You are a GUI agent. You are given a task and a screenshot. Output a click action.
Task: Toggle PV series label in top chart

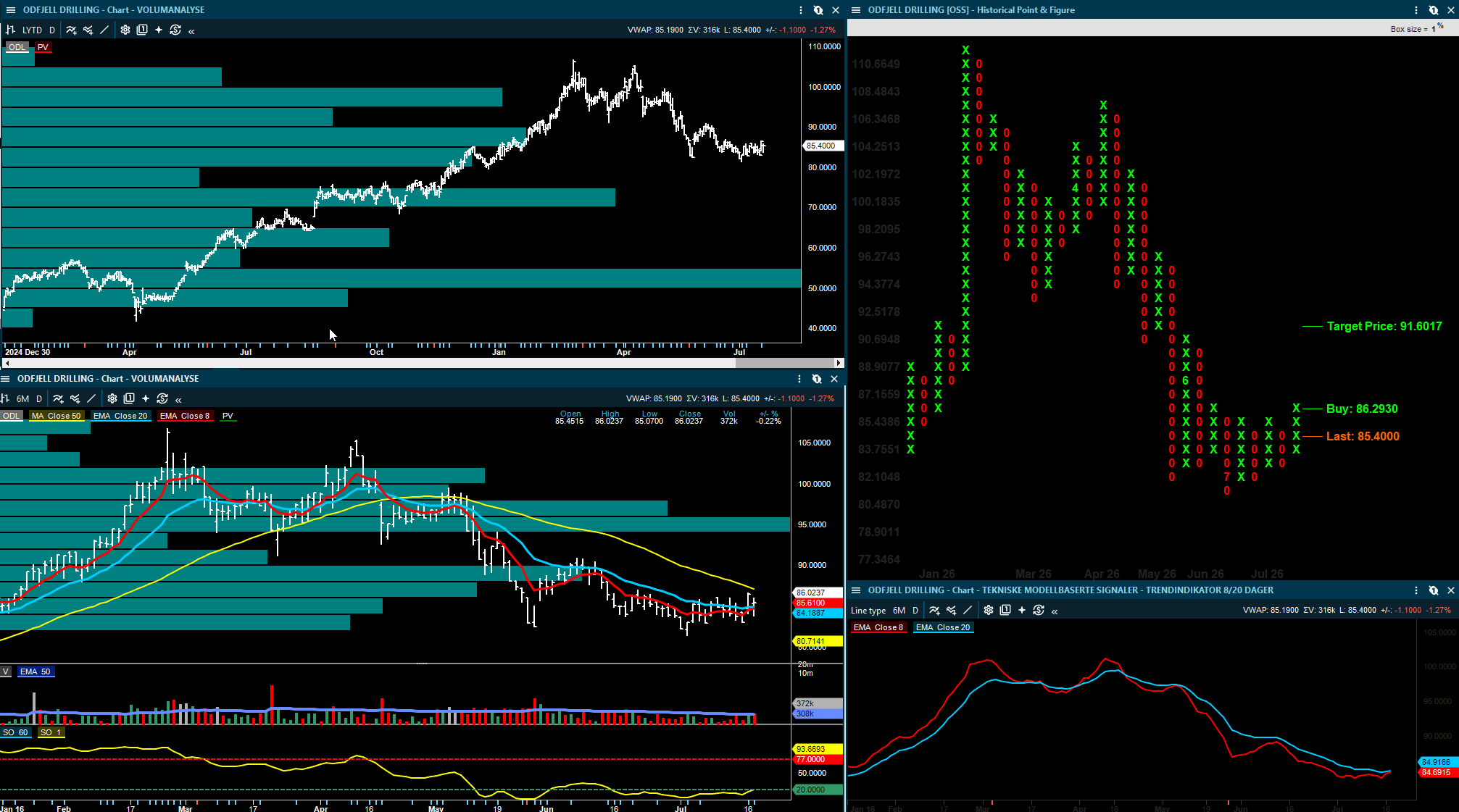(43, 47)
